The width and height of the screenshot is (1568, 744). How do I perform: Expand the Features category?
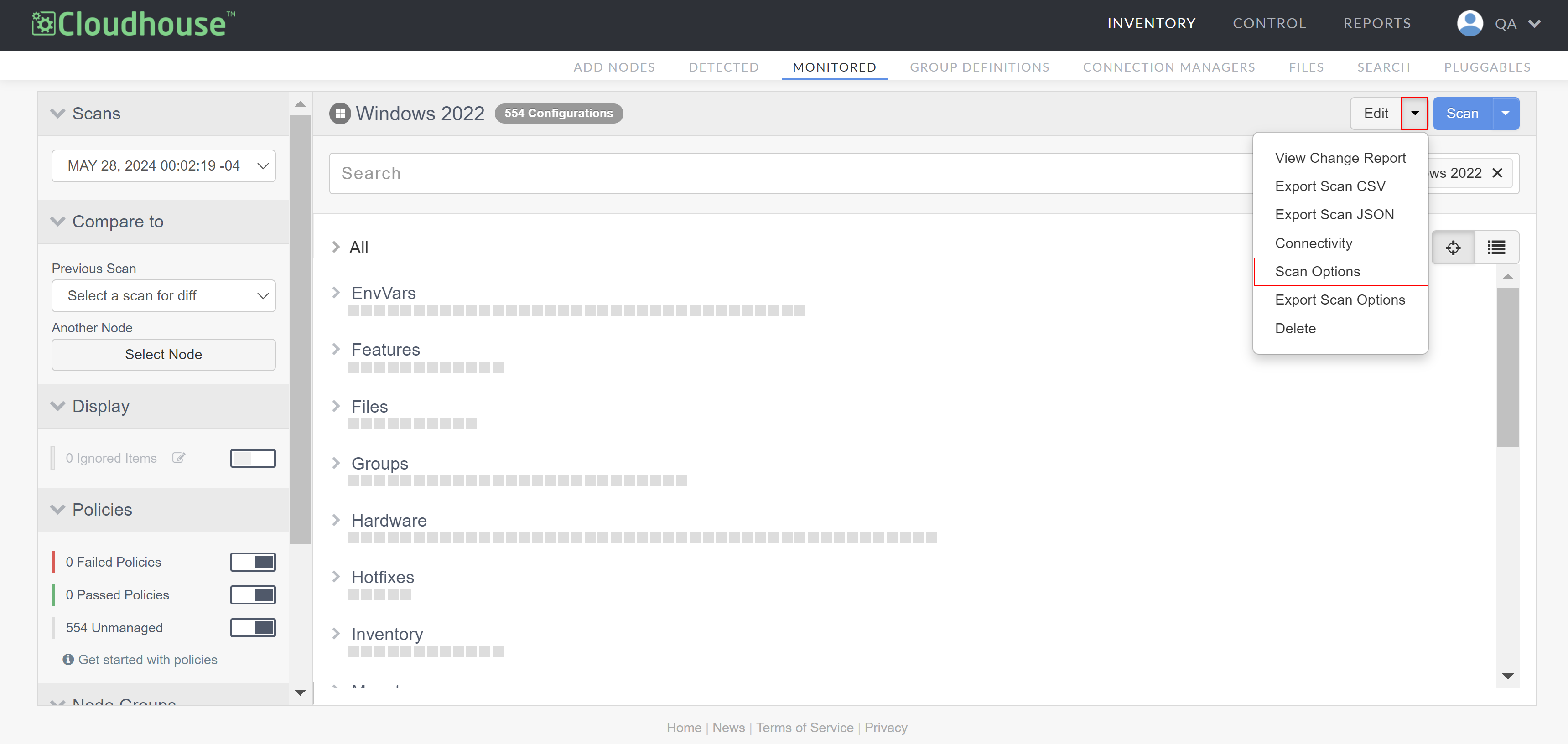click(336, 349)
